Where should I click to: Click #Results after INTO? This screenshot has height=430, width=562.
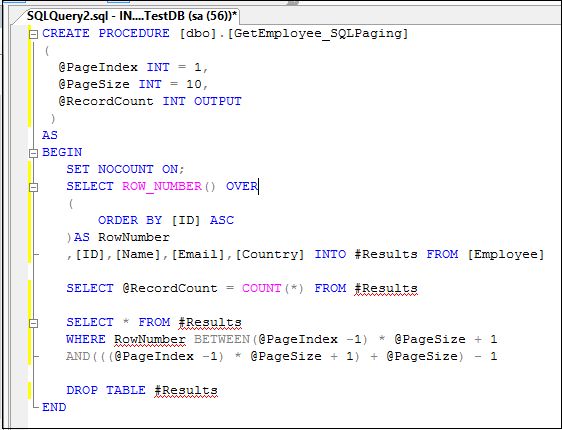click(x=386, y=254)
